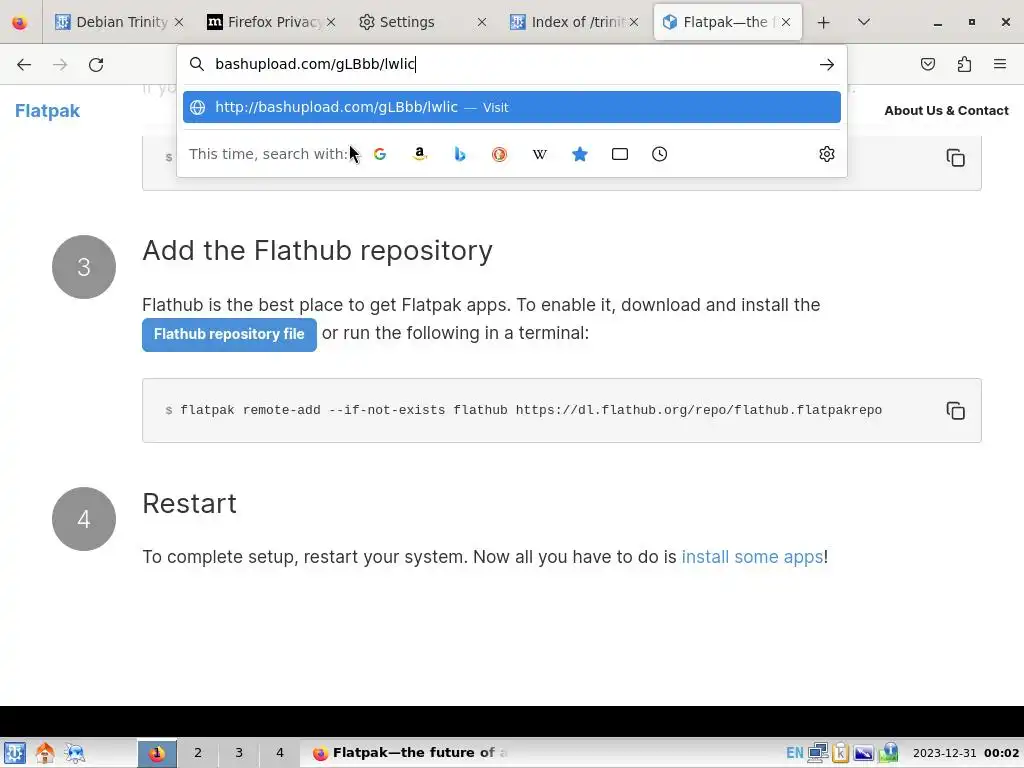Open the Klipper clipboard tray icon
Image resolution: width=1024 pixels, height=768 pixels.
pyautogui.click(x=840, y=753)
